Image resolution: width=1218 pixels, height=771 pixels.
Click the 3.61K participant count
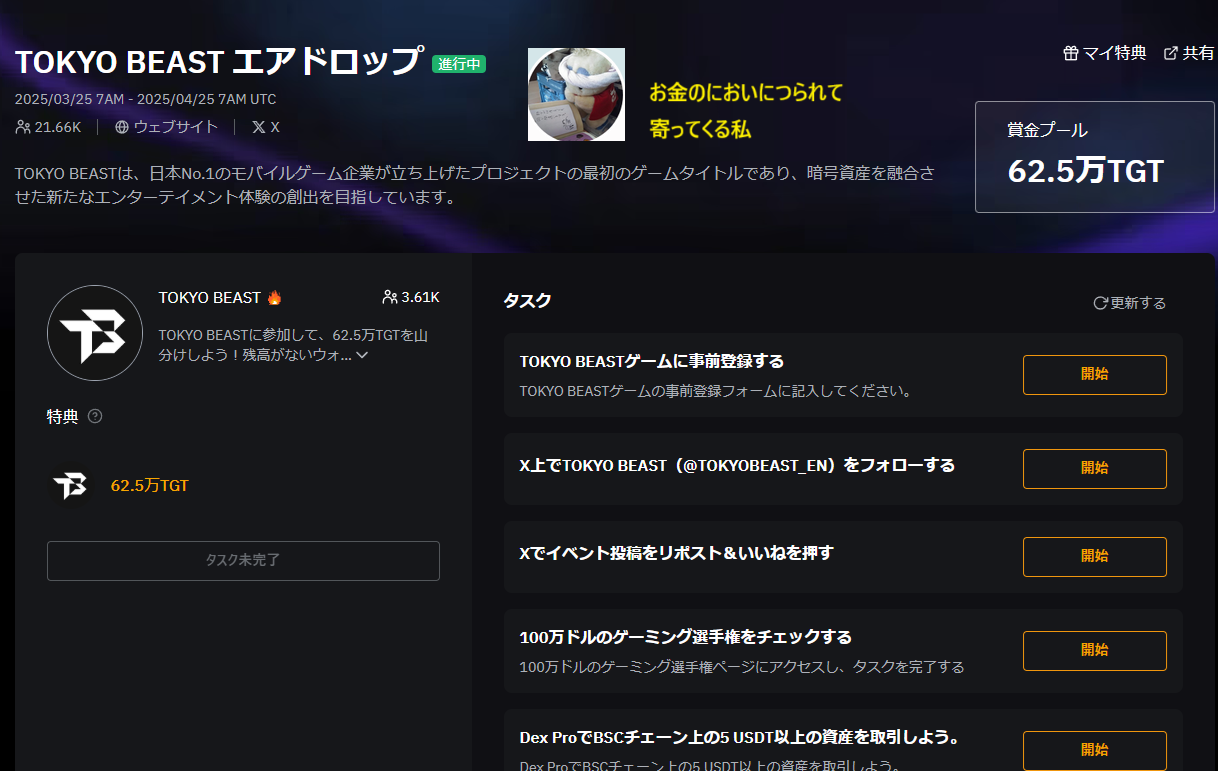411,297
